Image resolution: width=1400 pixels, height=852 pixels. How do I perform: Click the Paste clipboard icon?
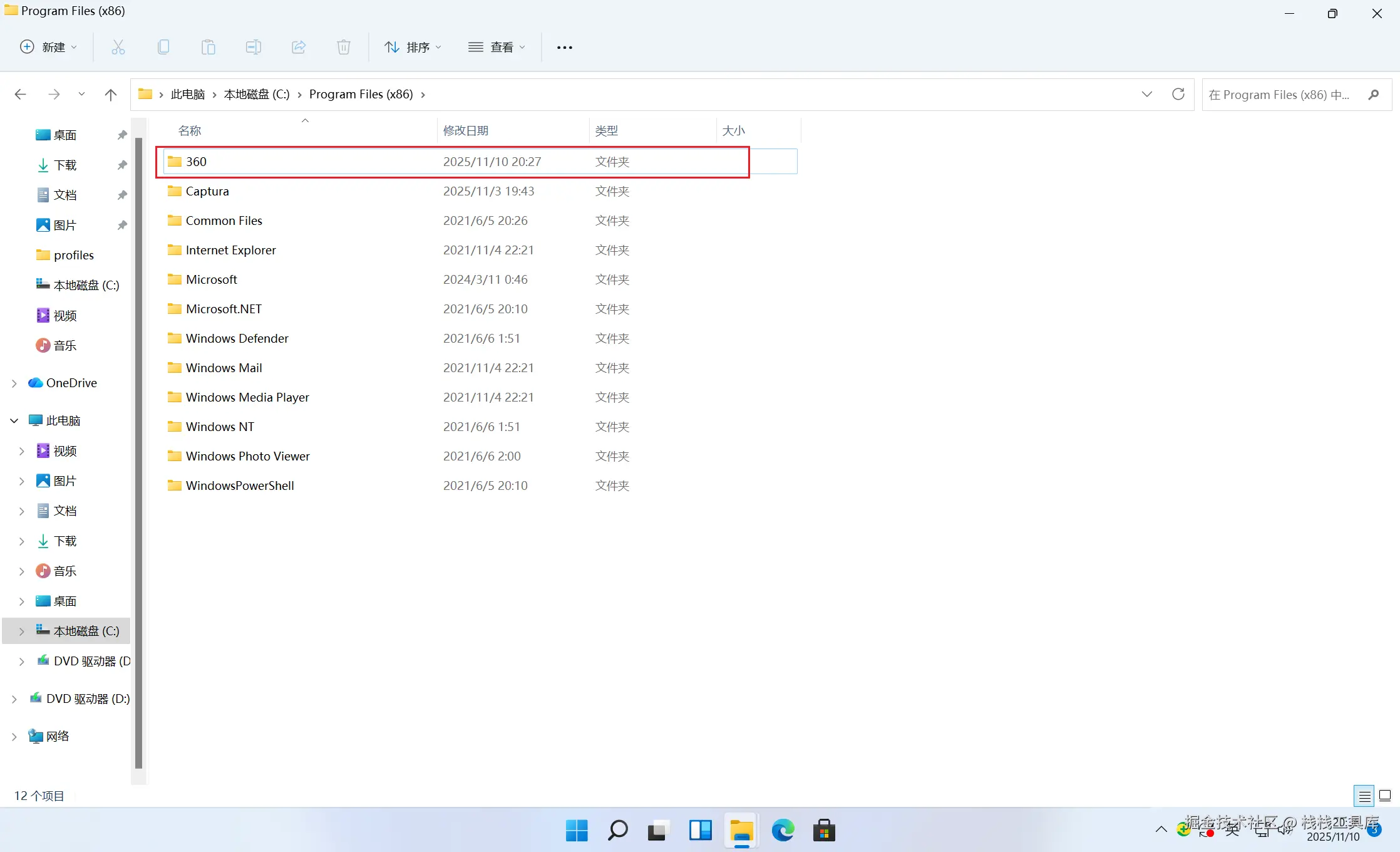(x=208, y=47)
